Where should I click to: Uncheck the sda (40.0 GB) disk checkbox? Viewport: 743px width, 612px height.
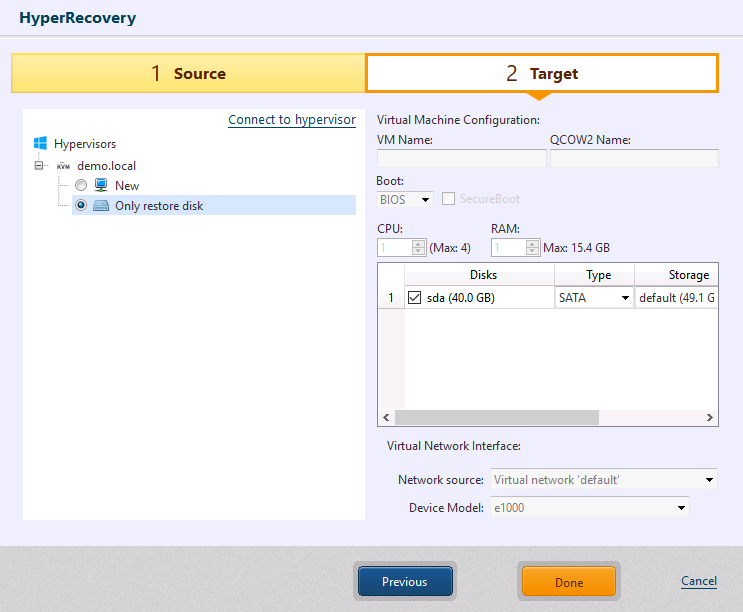[x=414, y=297]
